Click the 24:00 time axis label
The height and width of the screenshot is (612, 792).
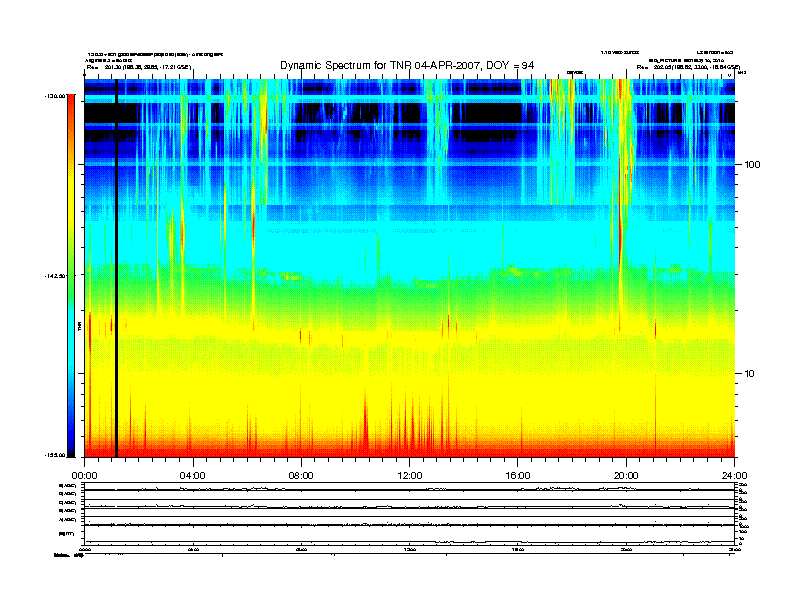tap(734, 476)
